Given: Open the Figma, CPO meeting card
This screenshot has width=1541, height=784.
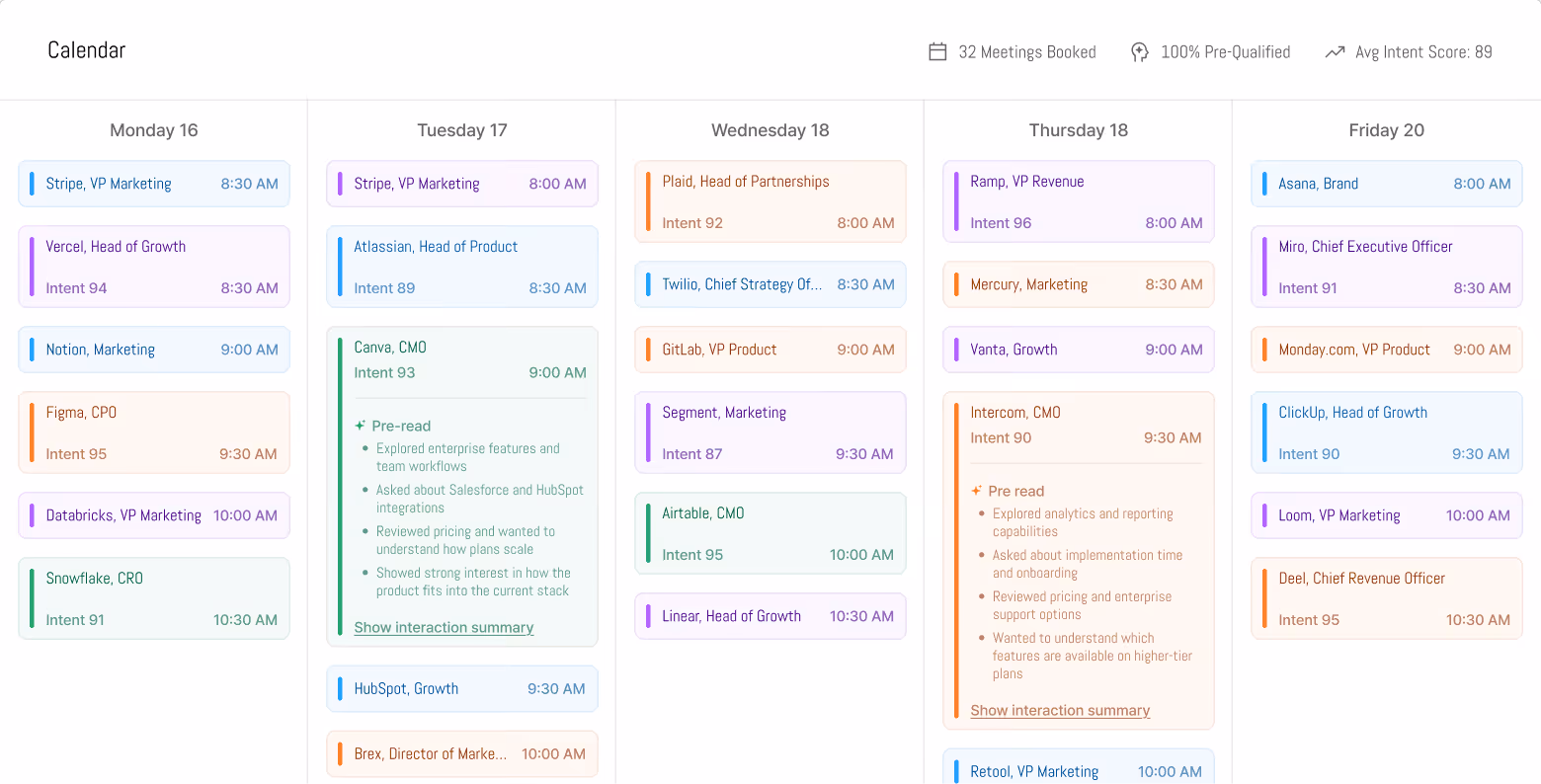Looking at the screenshot, I should [x=154, y=432].
